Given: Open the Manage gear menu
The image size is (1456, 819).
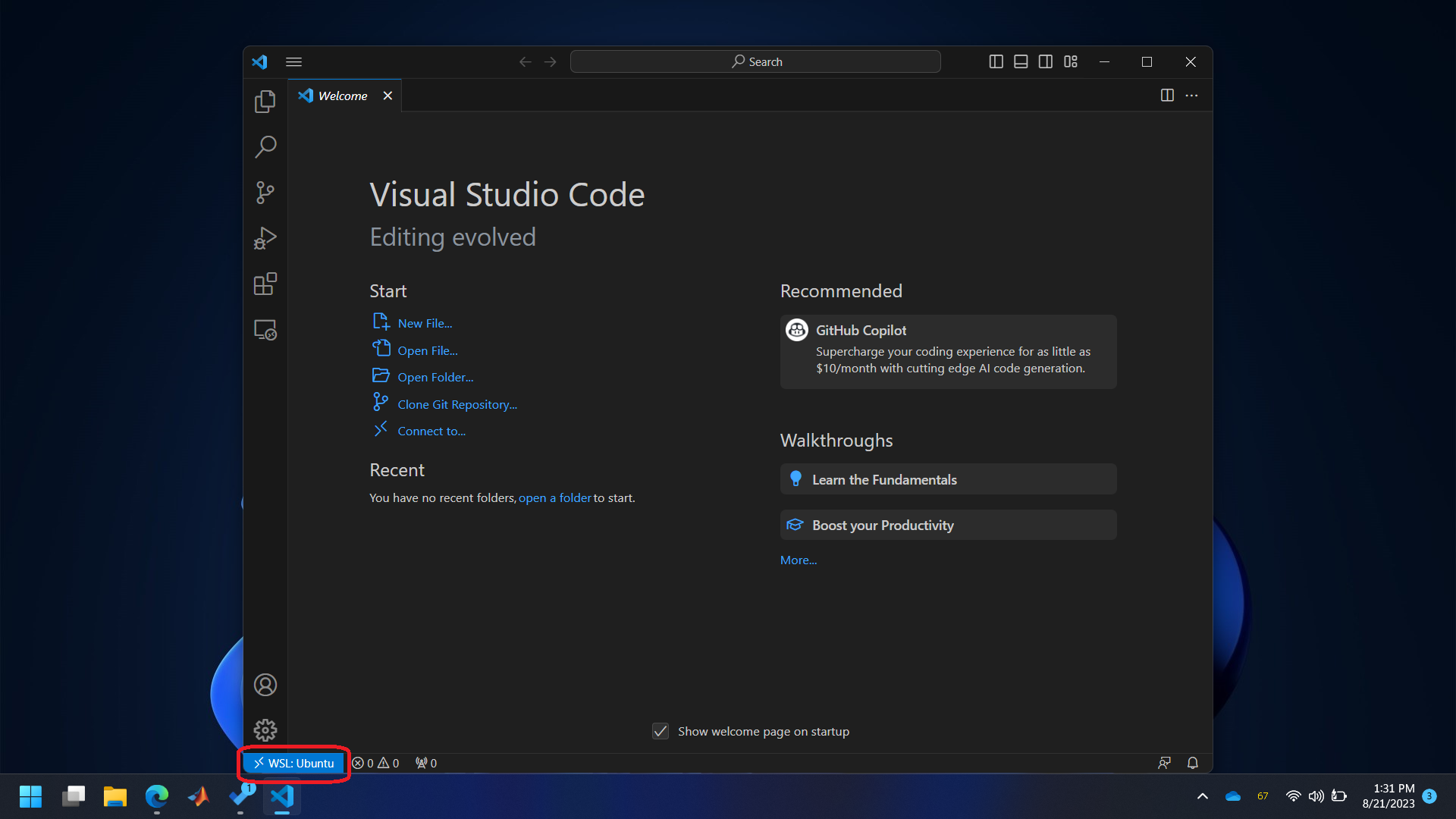Looking at the screenshot, I should [265, 730].
